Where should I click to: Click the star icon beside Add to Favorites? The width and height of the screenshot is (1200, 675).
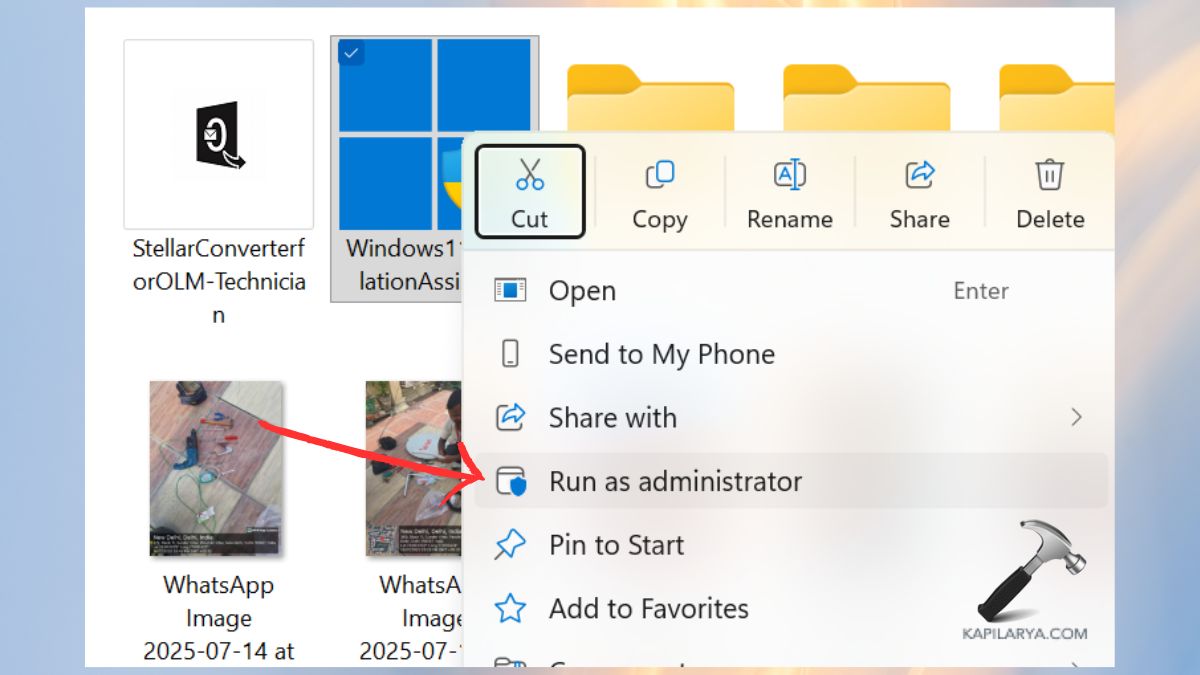point(512,608)
